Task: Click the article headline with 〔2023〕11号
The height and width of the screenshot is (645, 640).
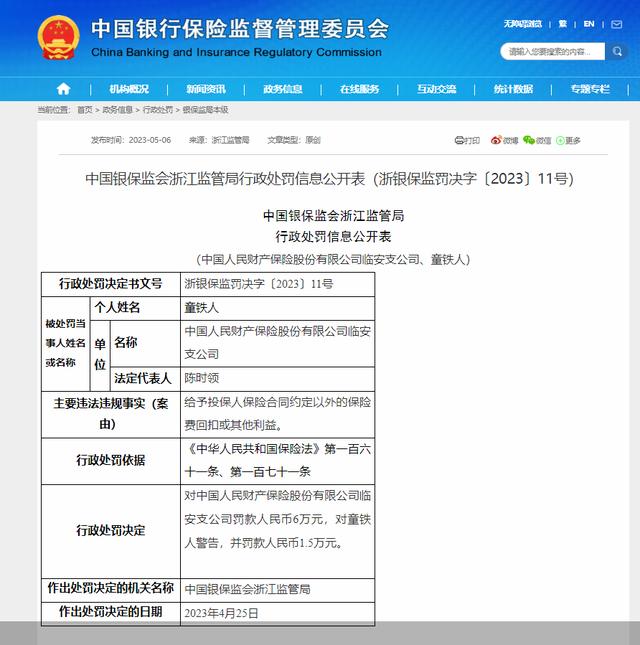Action: point(329,179)
